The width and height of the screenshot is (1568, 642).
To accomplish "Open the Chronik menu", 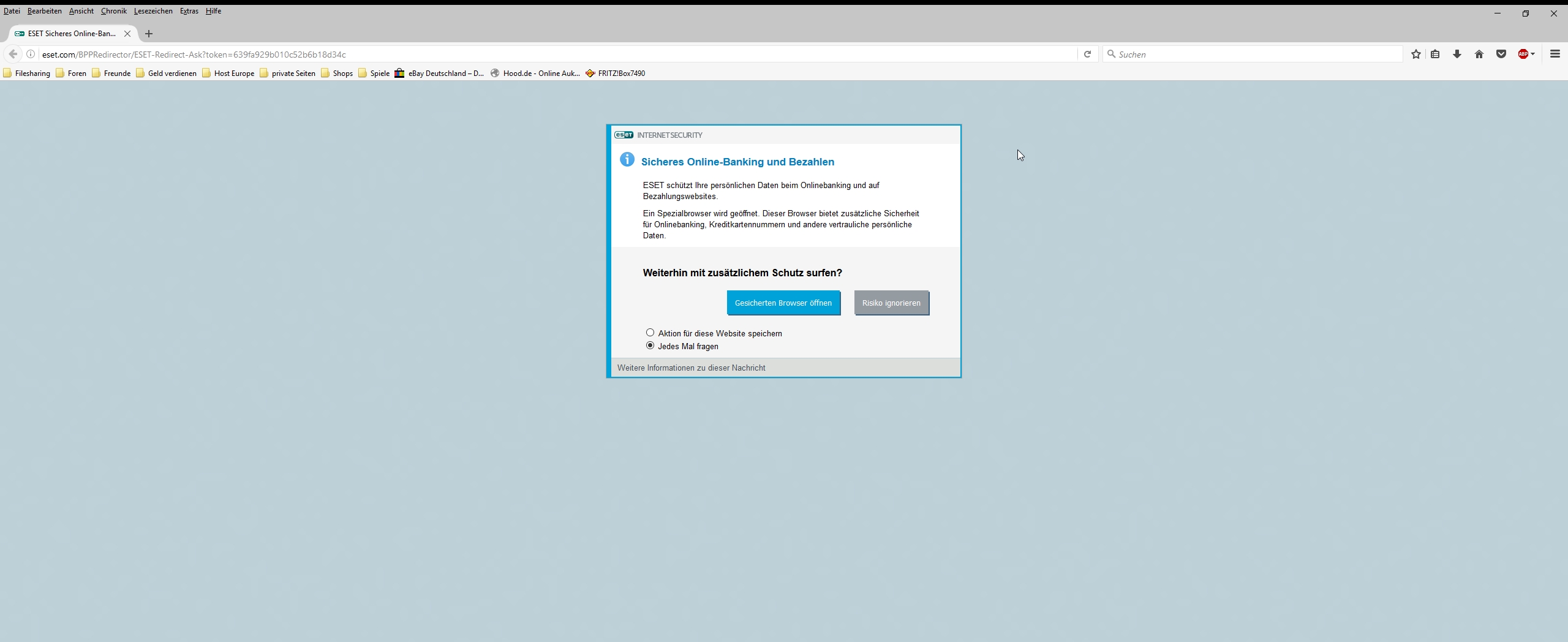I will [113, 11].
